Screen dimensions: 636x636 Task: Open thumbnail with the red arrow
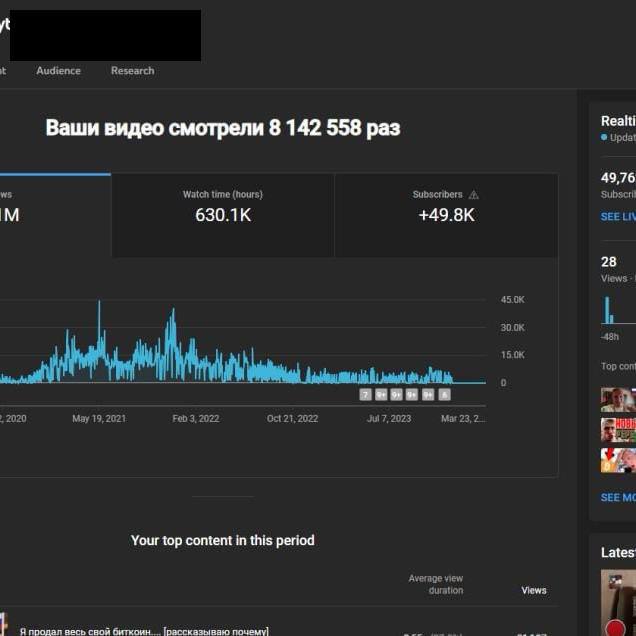coord(618,460)
